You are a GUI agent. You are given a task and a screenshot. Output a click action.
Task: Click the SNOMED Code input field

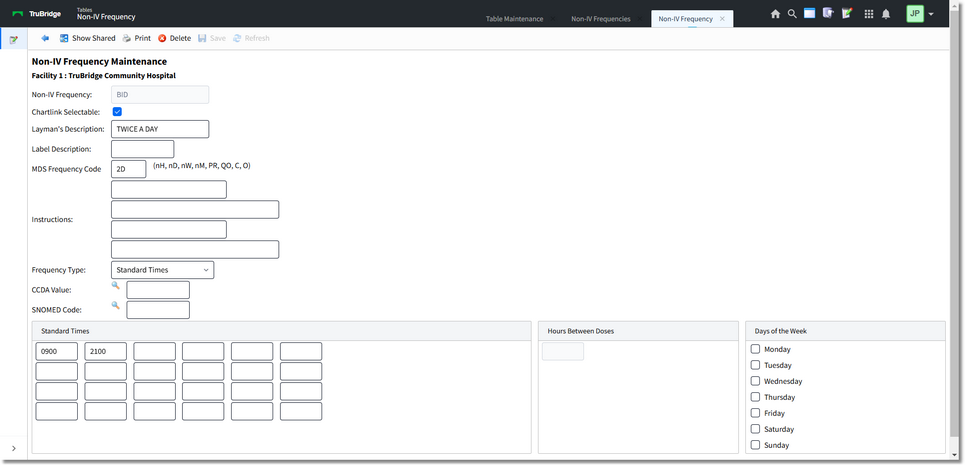[x=158, y=310]
